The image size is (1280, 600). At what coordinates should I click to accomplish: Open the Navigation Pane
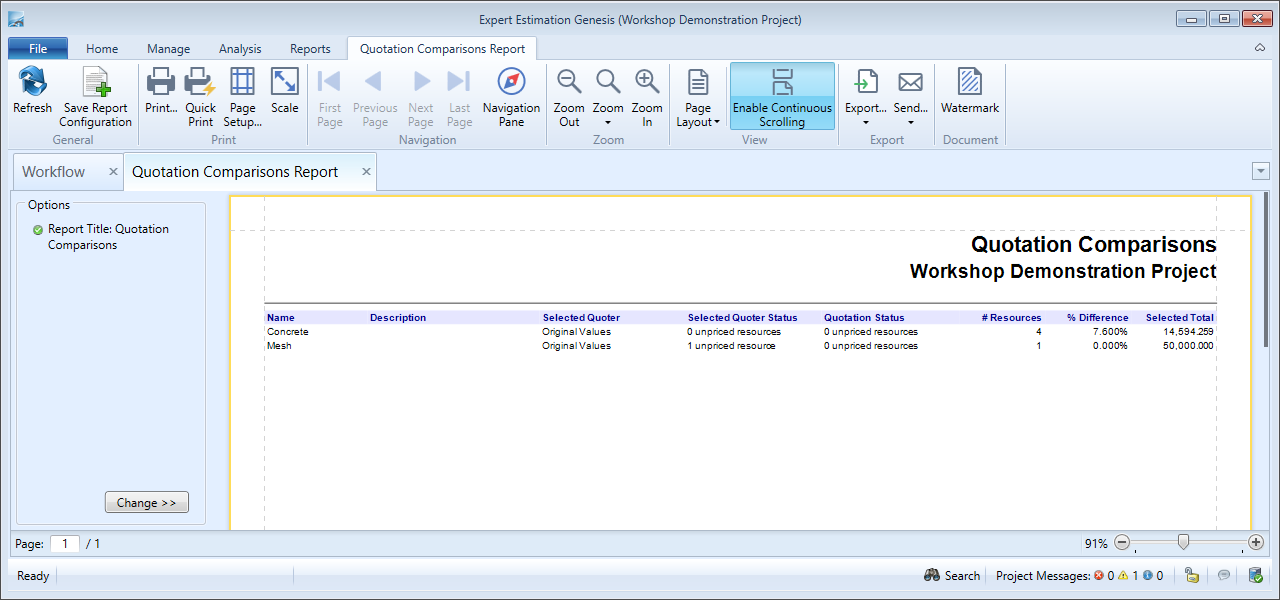pos(511,97)
